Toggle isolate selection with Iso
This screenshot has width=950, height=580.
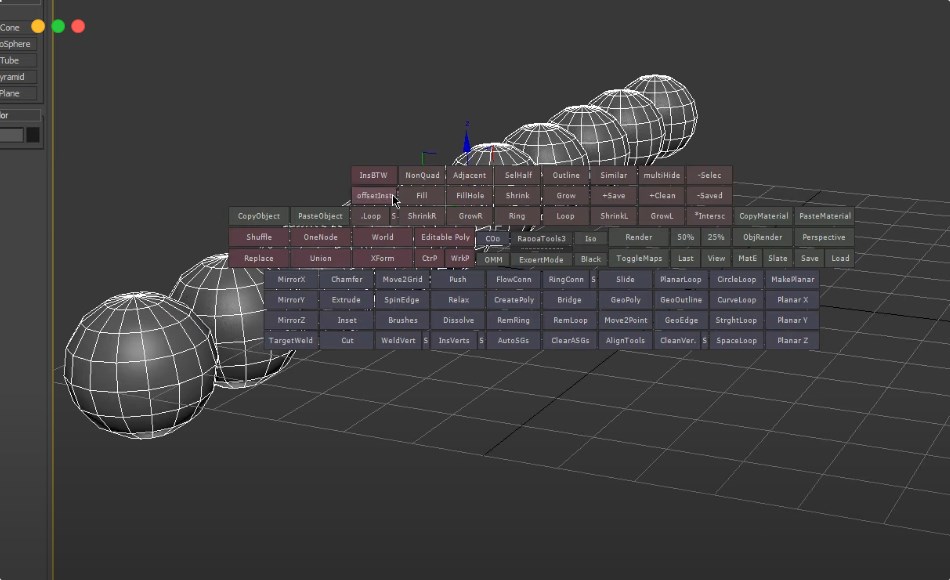click(590, 238)
